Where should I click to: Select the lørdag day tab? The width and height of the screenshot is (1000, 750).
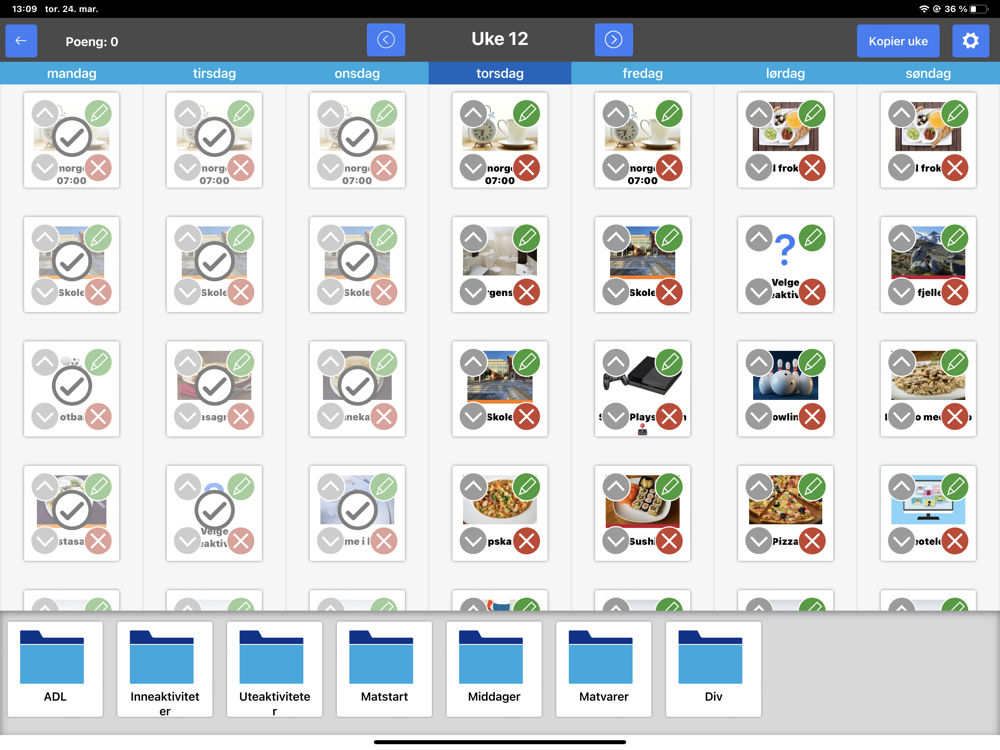coord(785,73)
